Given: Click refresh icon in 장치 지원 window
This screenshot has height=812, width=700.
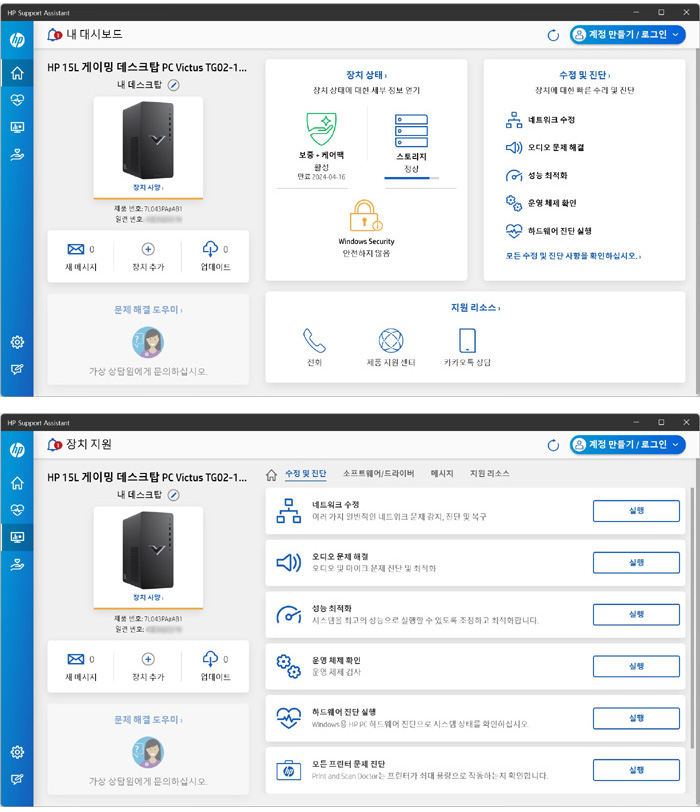Looking at the screenshot, I should point(553,445).
